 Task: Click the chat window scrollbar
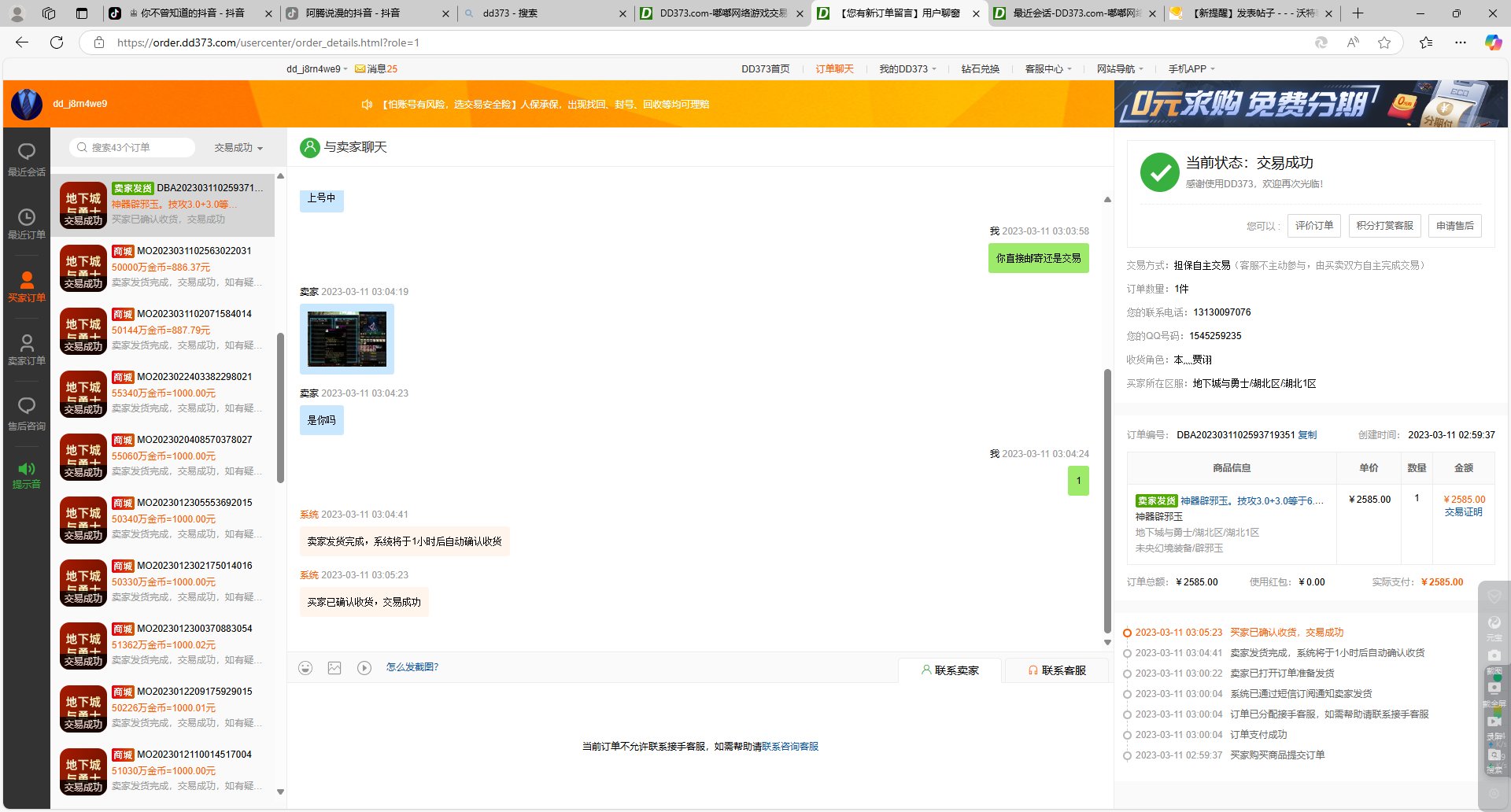(x=1107, y=501)
